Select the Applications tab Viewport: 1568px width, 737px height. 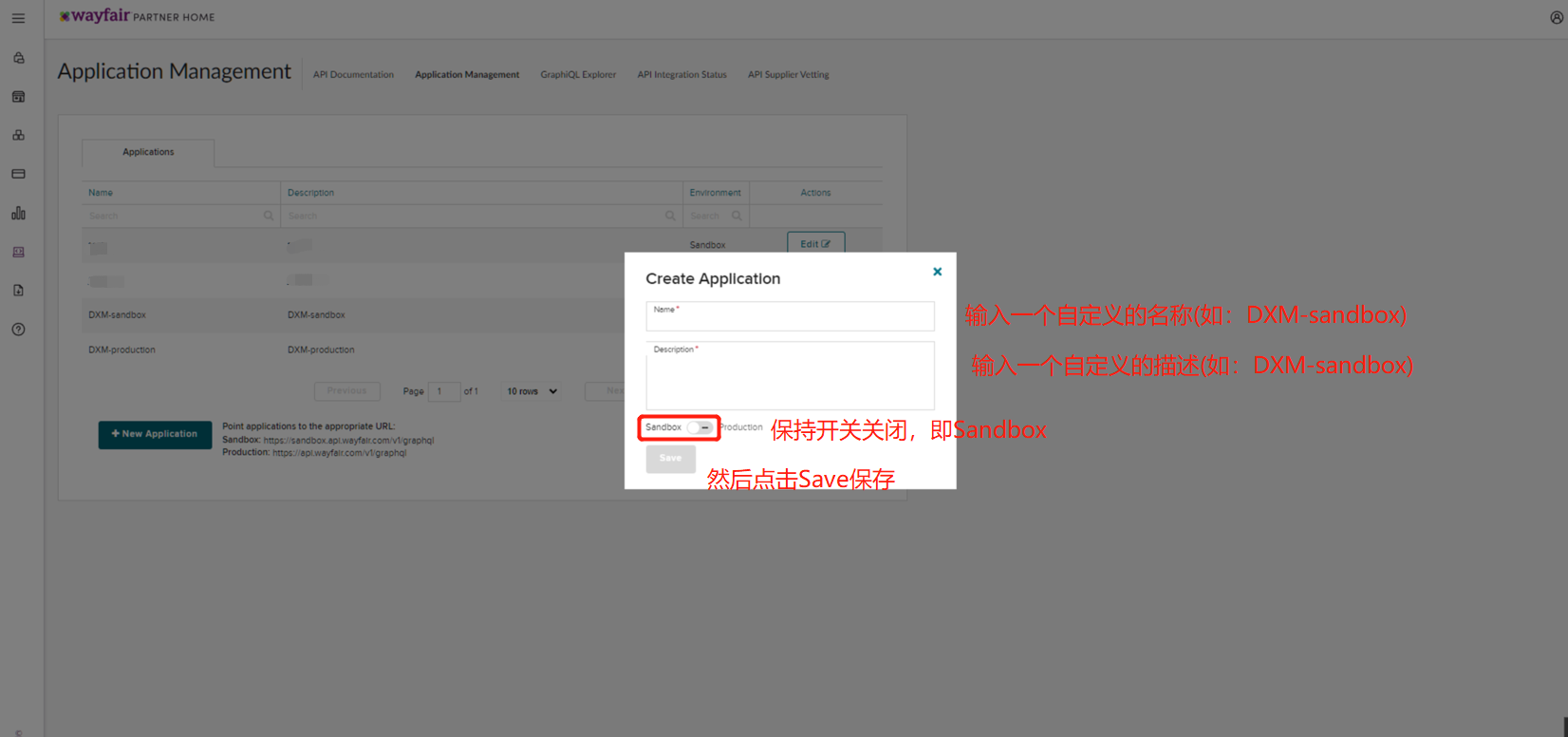(x=148, y=152)
